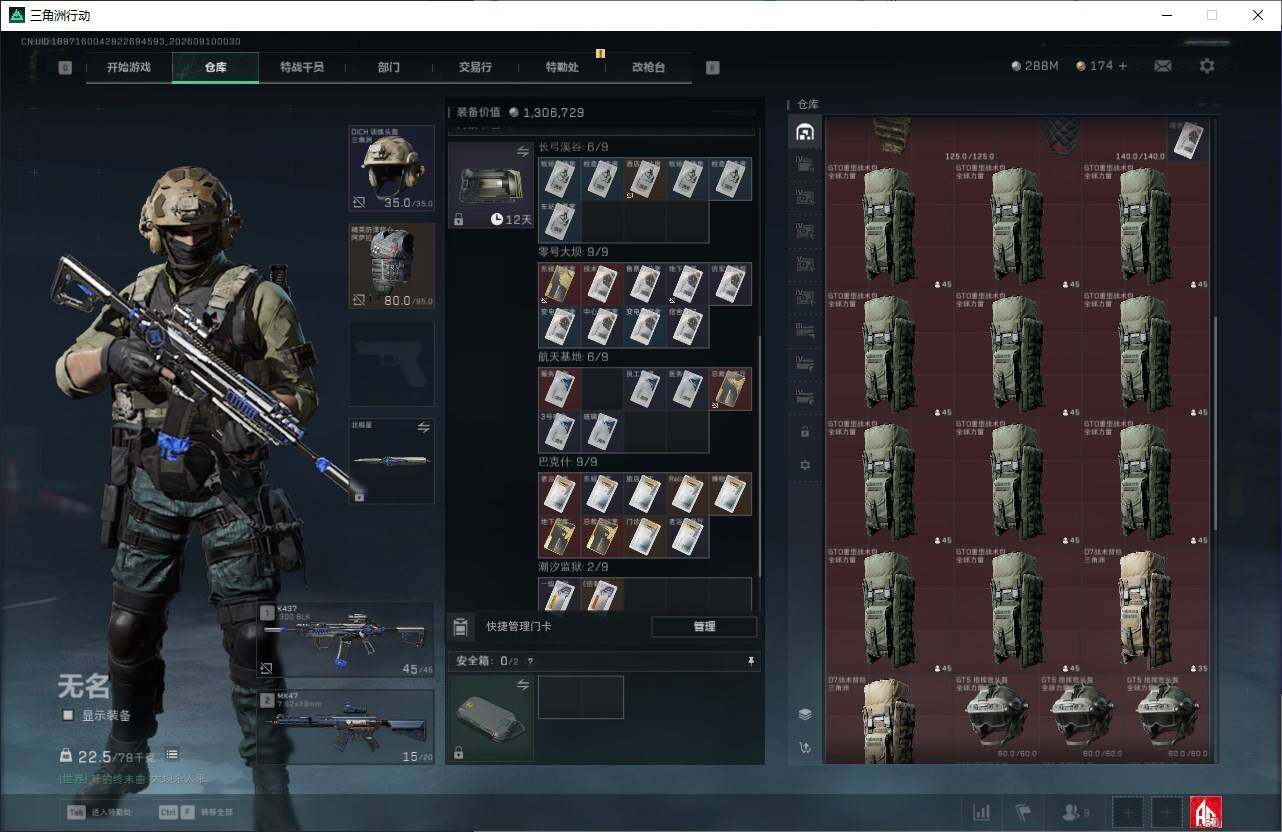Select the keycard case with 12天 timer
Viewport: 1282px width, 832px height.
pyautogui.click(x=491, y=185)
